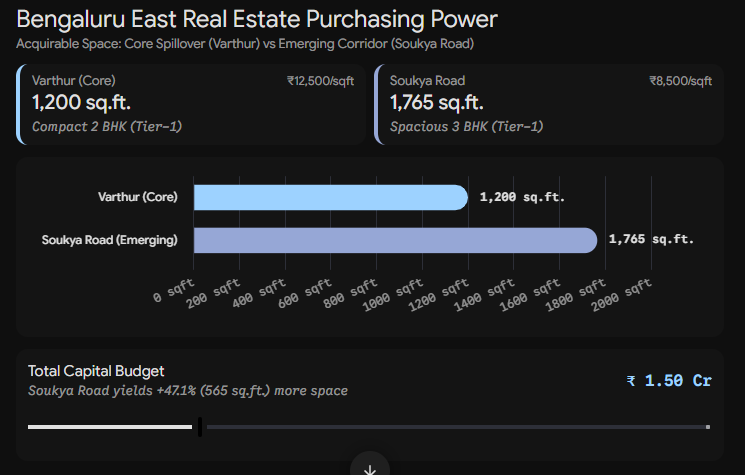Click the 'Varthur (Core)' chart axis label

138,197
